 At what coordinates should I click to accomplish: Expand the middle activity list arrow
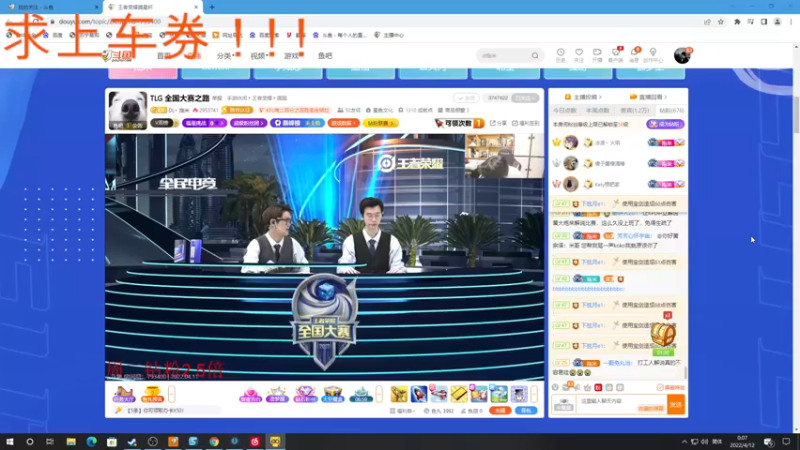pos(379,394)
